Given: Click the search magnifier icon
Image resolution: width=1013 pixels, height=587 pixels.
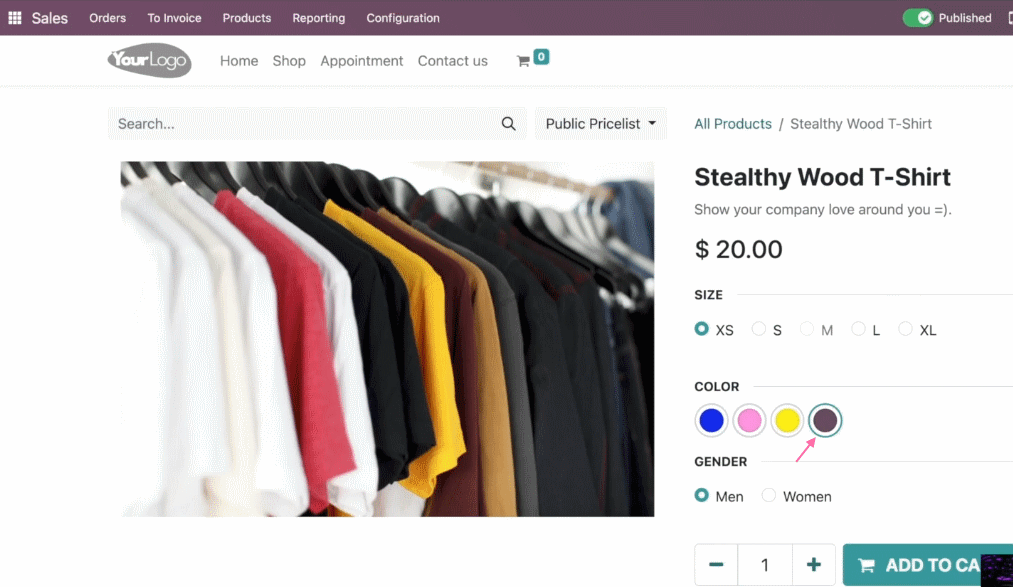Looking at the screenshot, I should (x=508, y=123).
